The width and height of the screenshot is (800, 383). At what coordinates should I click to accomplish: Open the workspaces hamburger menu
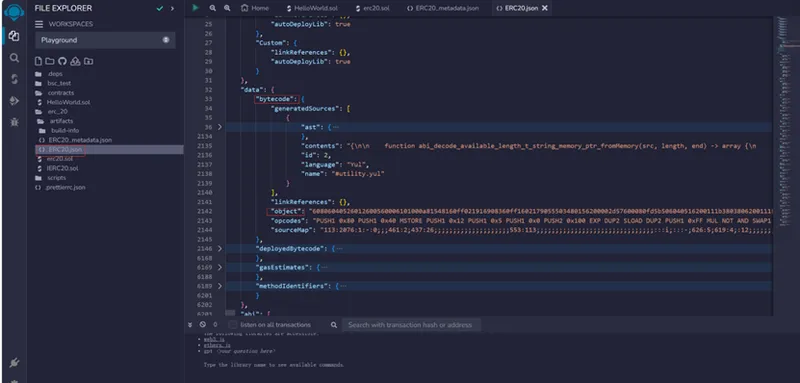coord(39,24)
